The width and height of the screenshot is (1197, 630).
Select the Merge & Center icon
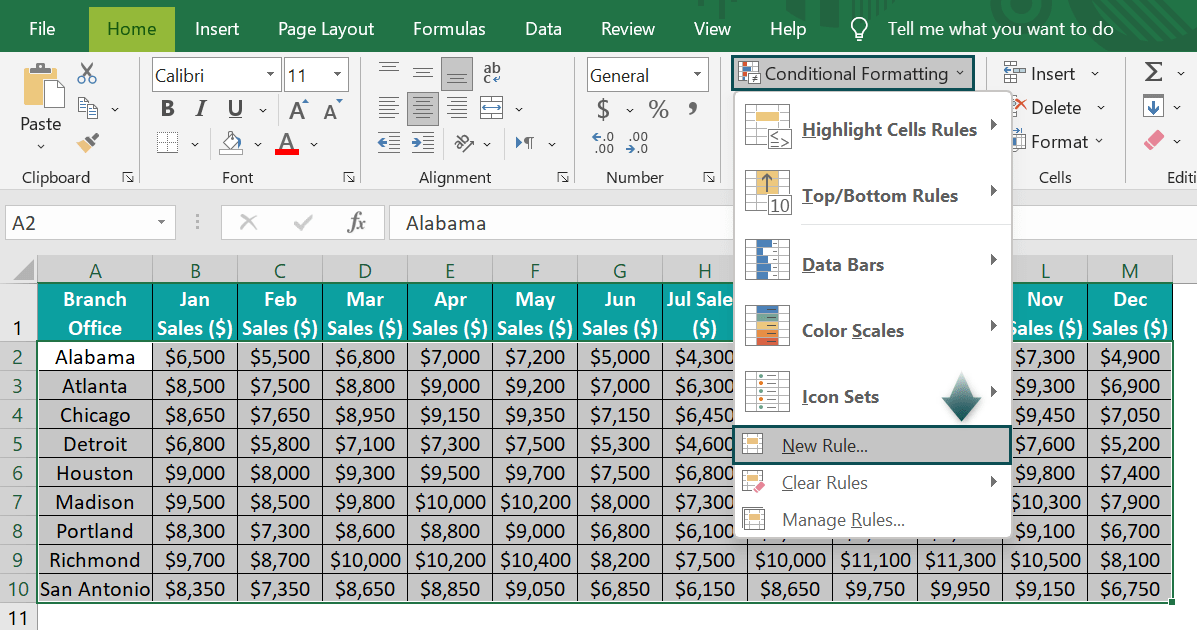pos(492,108)
